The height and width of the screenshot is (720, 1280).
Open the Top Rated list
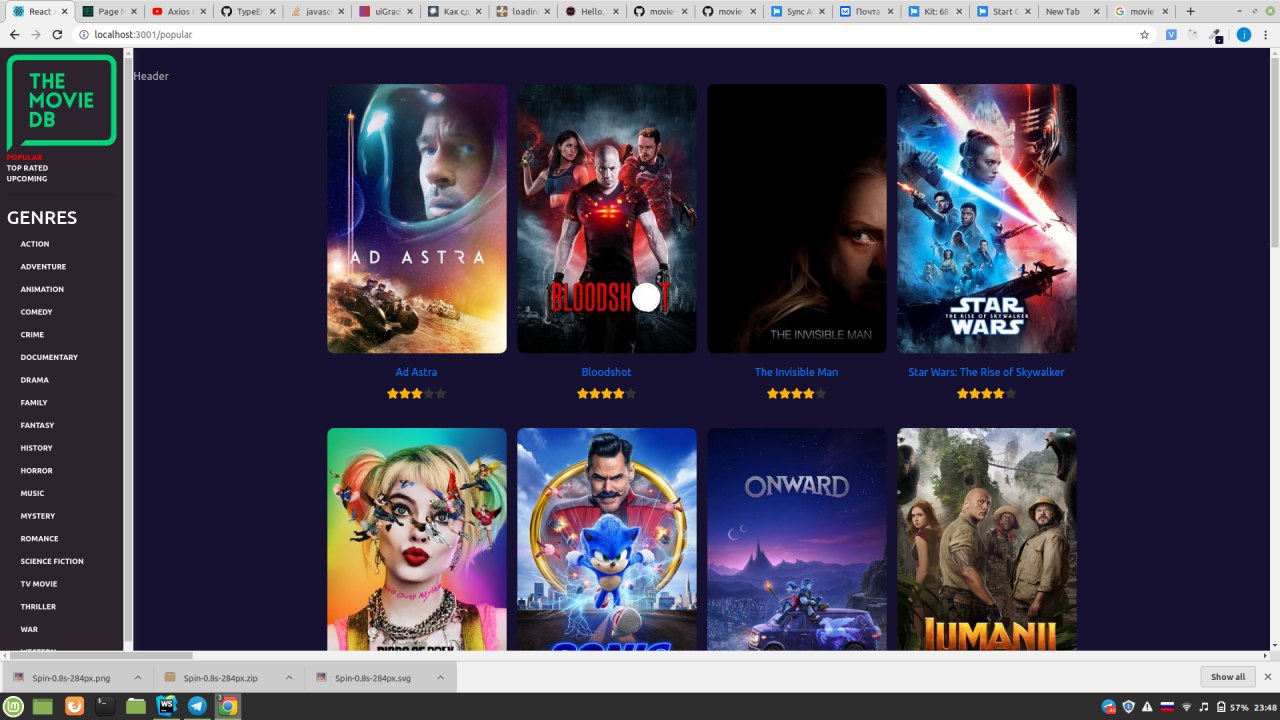(x=27, y=168)
